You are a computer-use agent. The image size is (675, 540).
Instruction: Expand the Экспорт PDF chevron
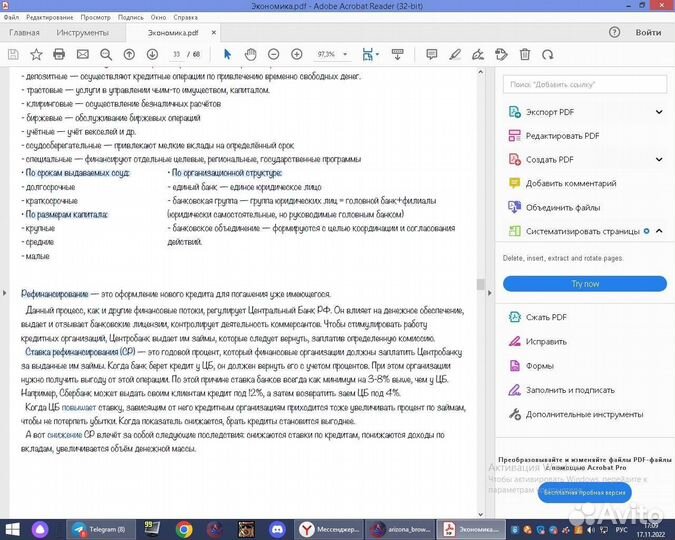(x=659, y=112)
